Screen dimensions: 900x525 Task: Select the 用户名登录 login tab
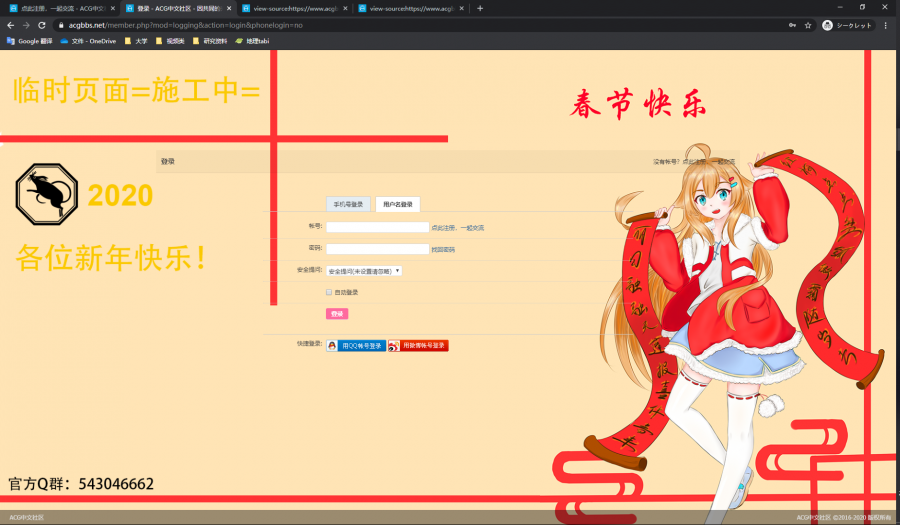398,204
